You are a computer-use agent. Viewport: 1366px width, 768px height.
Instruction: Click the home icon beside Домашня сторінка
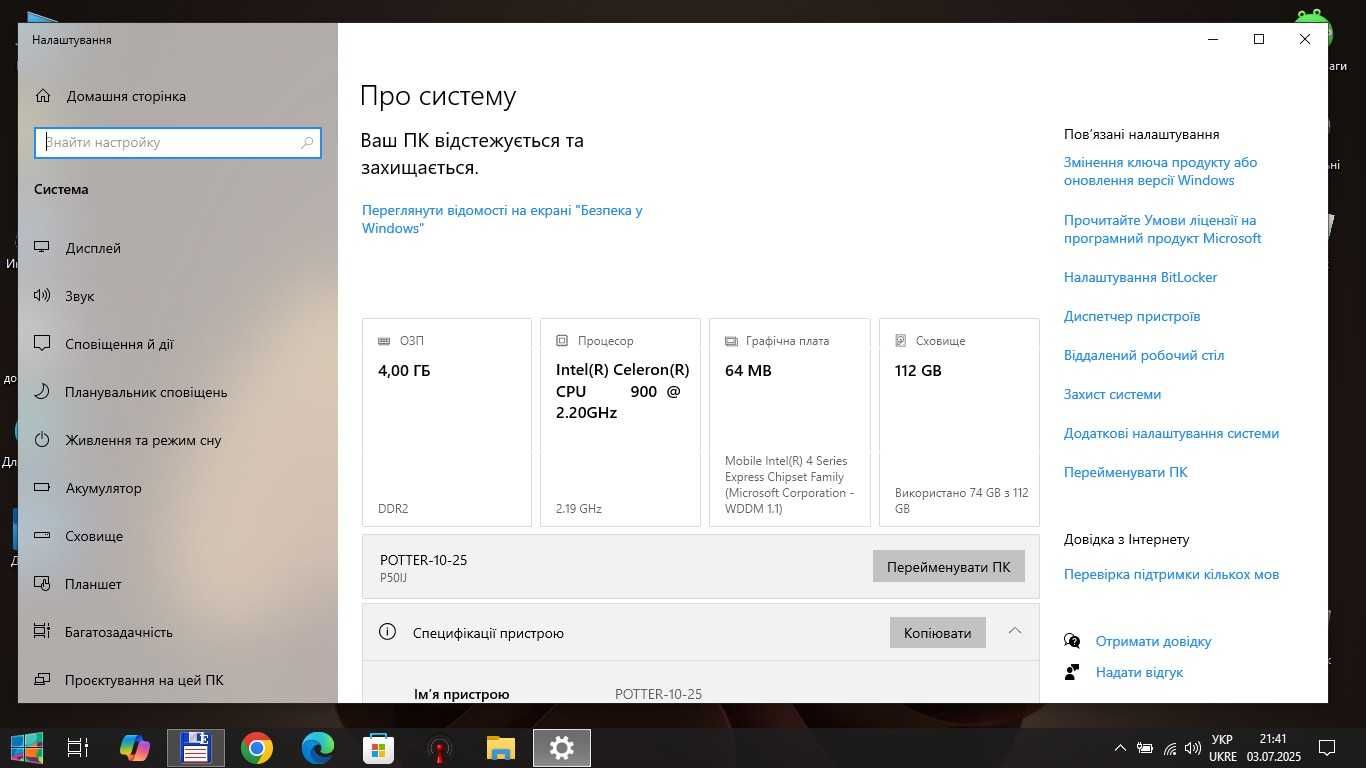pyautogui.click(x=43, y=96)
